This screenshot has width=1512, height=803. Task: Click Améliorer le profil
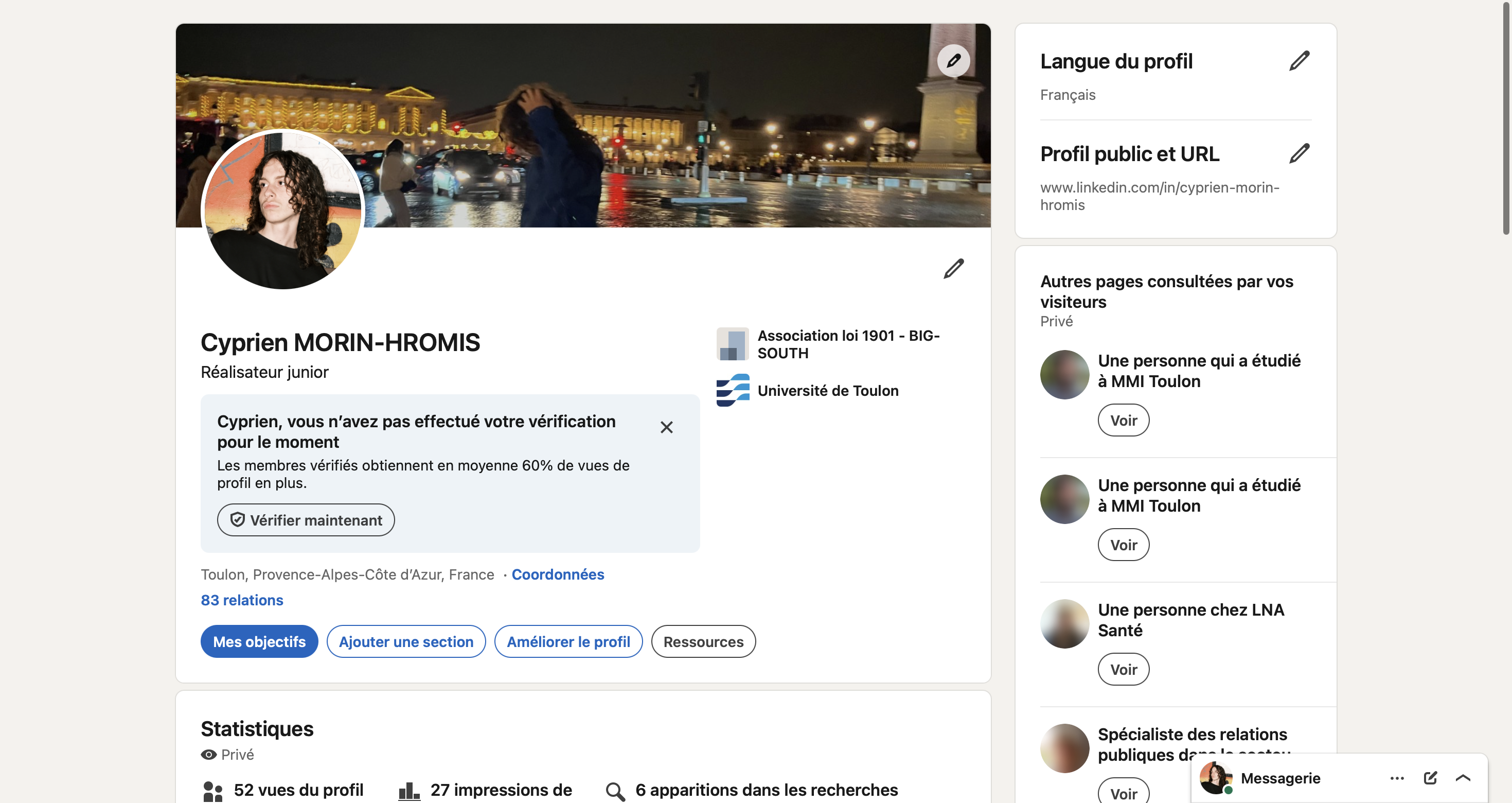coord(568,641)
